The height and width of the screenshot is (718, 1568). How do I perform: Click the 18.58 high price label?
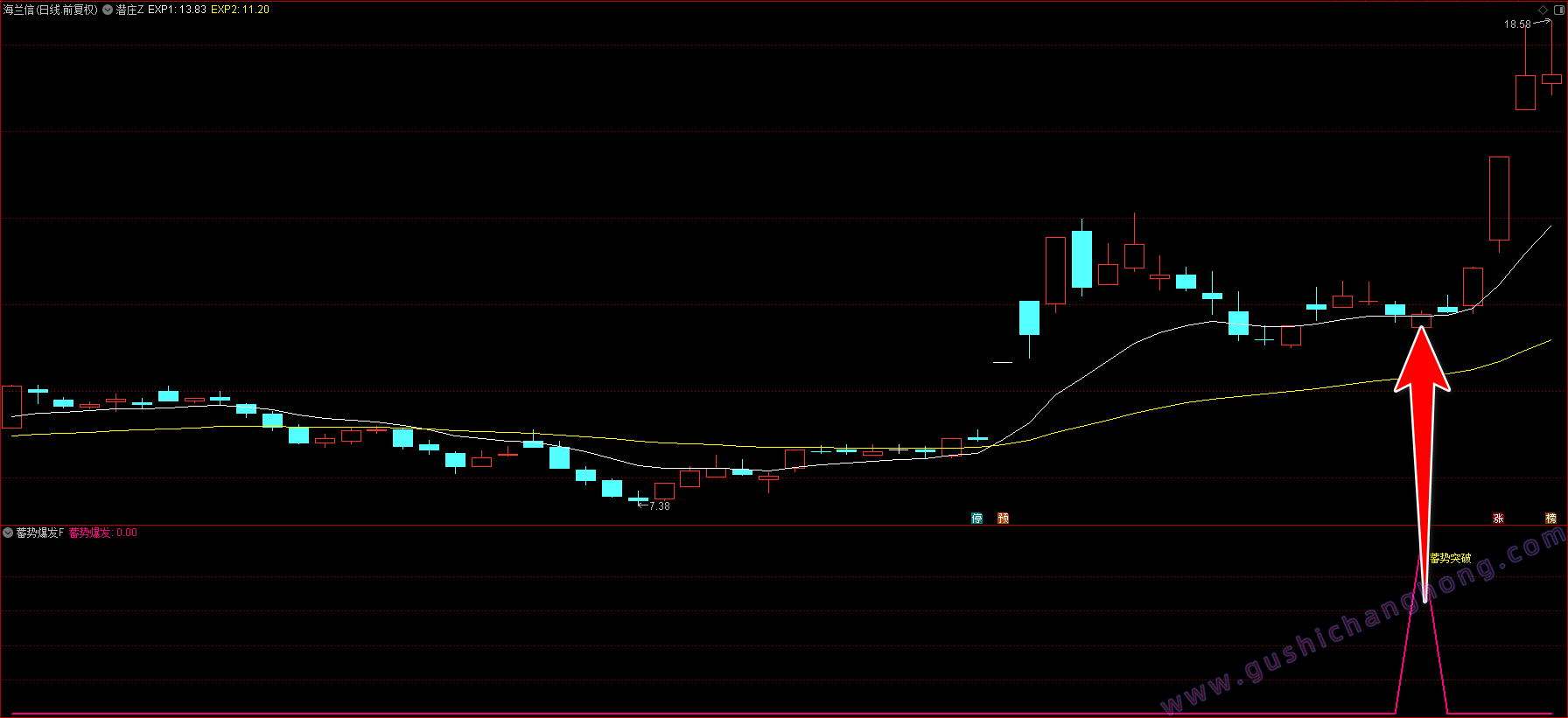(1517, 24)
